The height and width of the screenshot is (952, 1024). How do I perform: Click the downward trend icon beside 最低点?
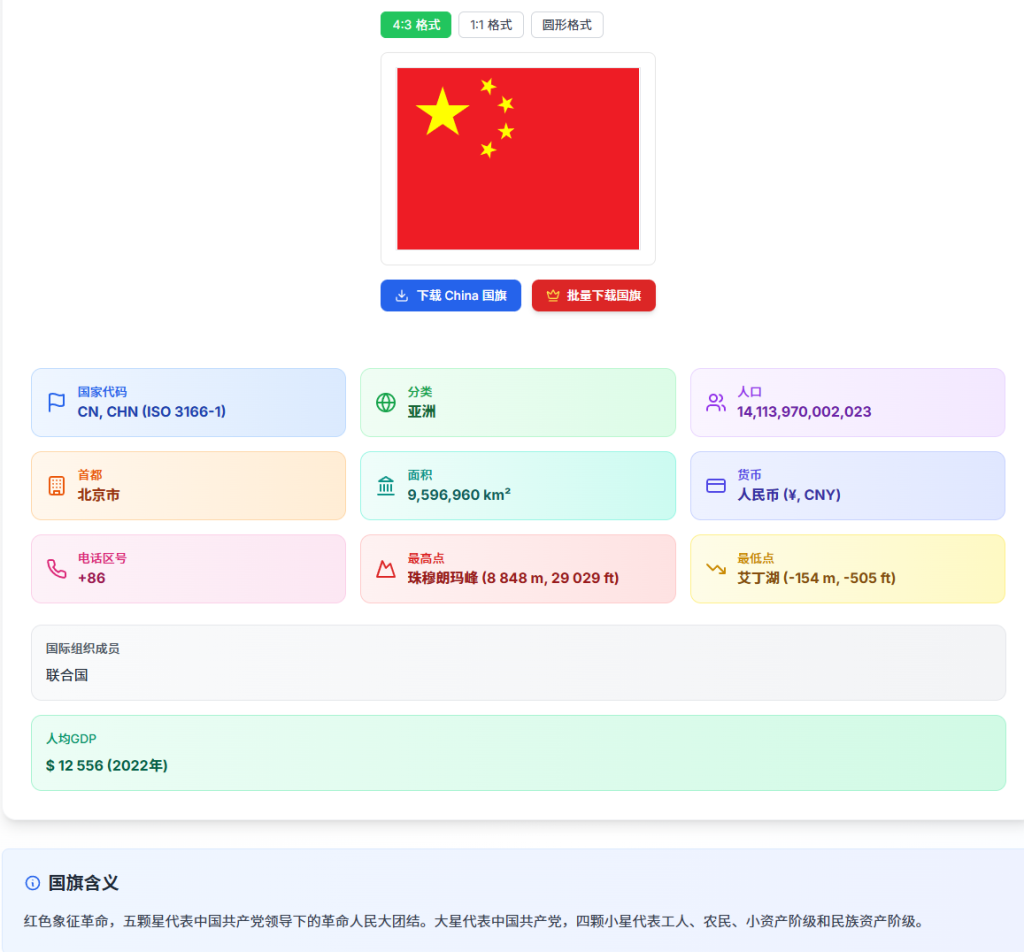click(716, 568)
